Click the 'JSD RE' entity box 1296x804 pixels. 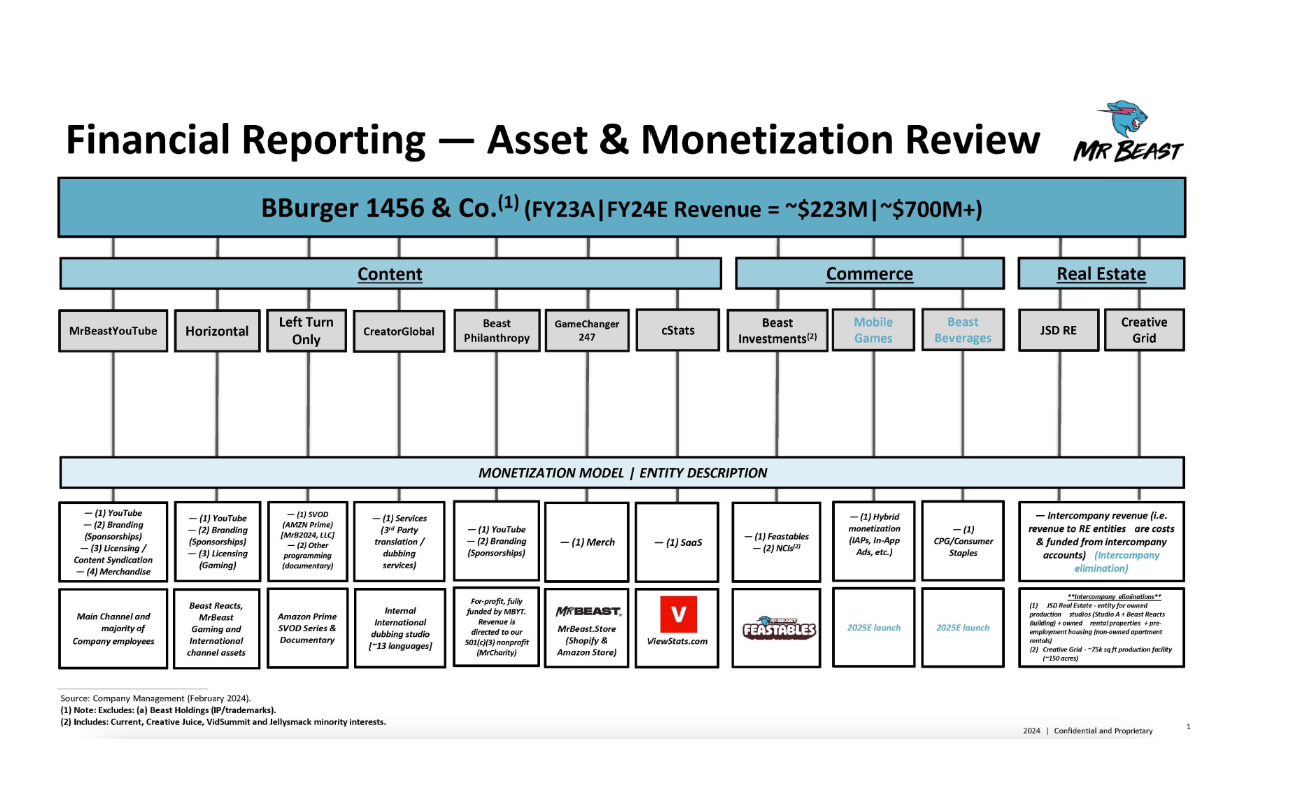tap(1057, 330)
